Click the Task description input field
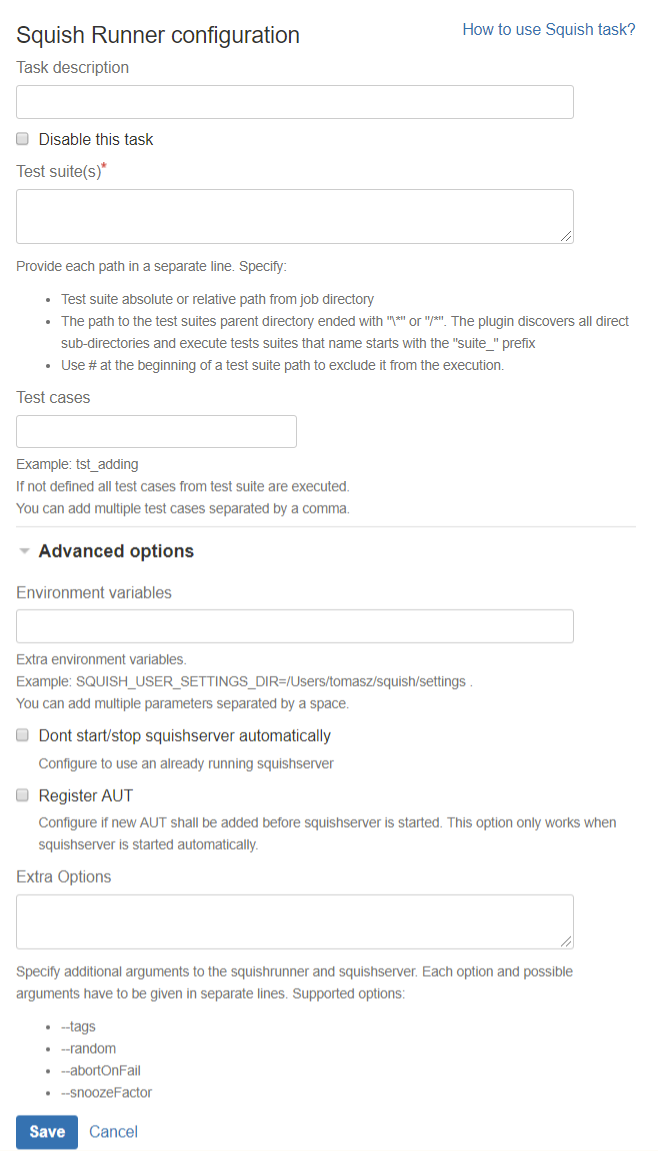The image size is (658, 1151). (x=295, y=102)
